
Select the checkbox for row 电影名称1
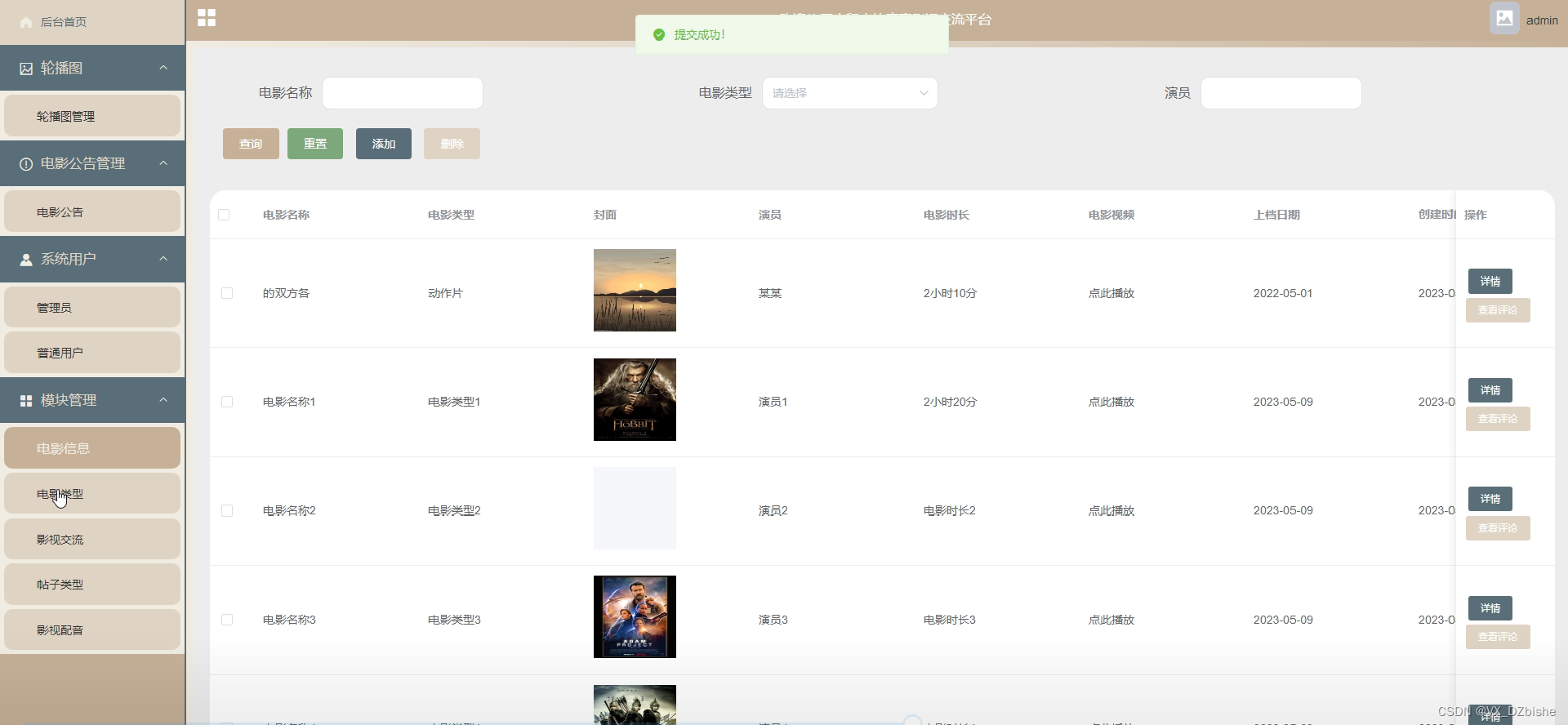tap(227, 402)
